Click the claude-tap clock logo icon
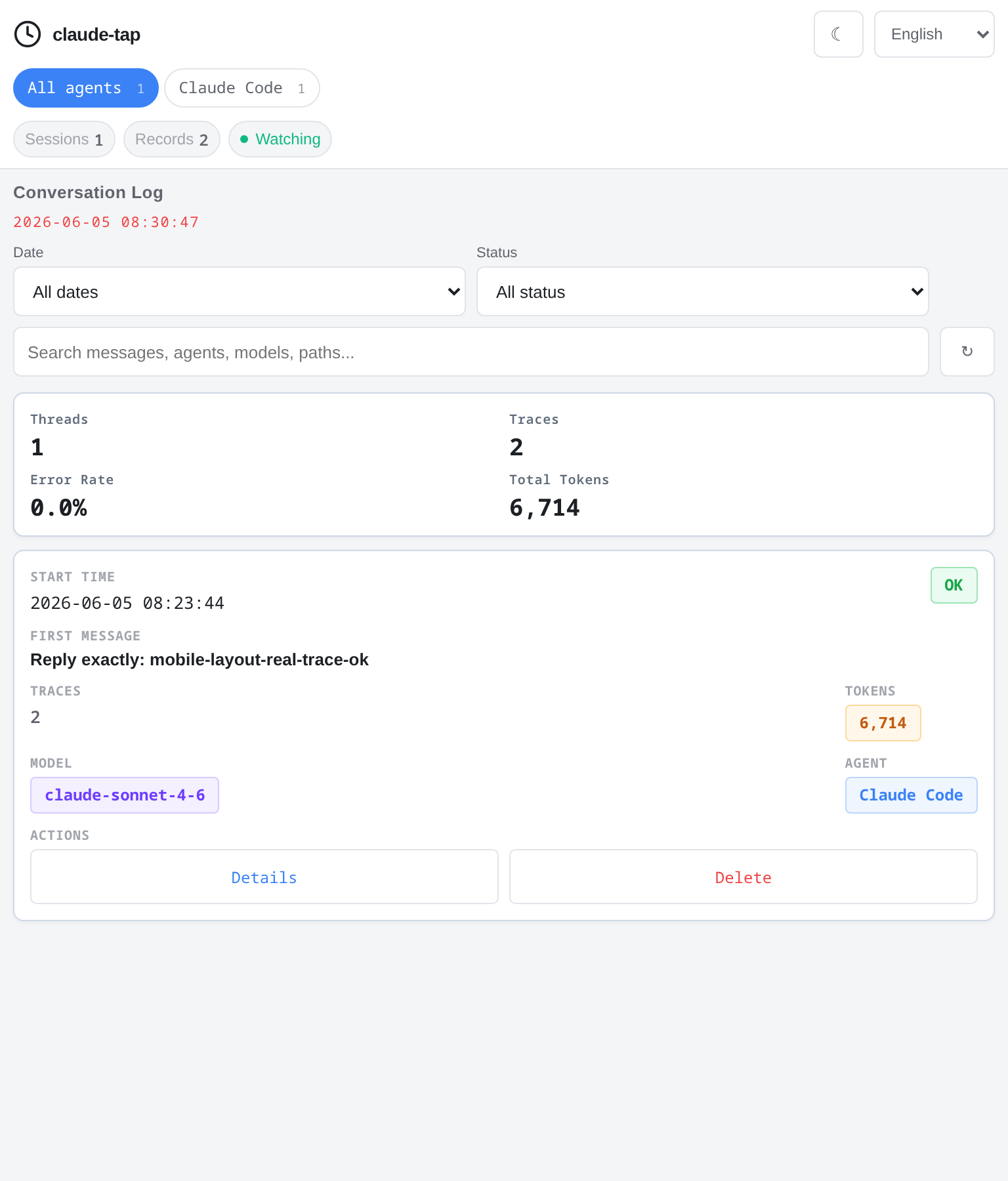Viewport: 1008px width, 1181px height. (28, 34)
